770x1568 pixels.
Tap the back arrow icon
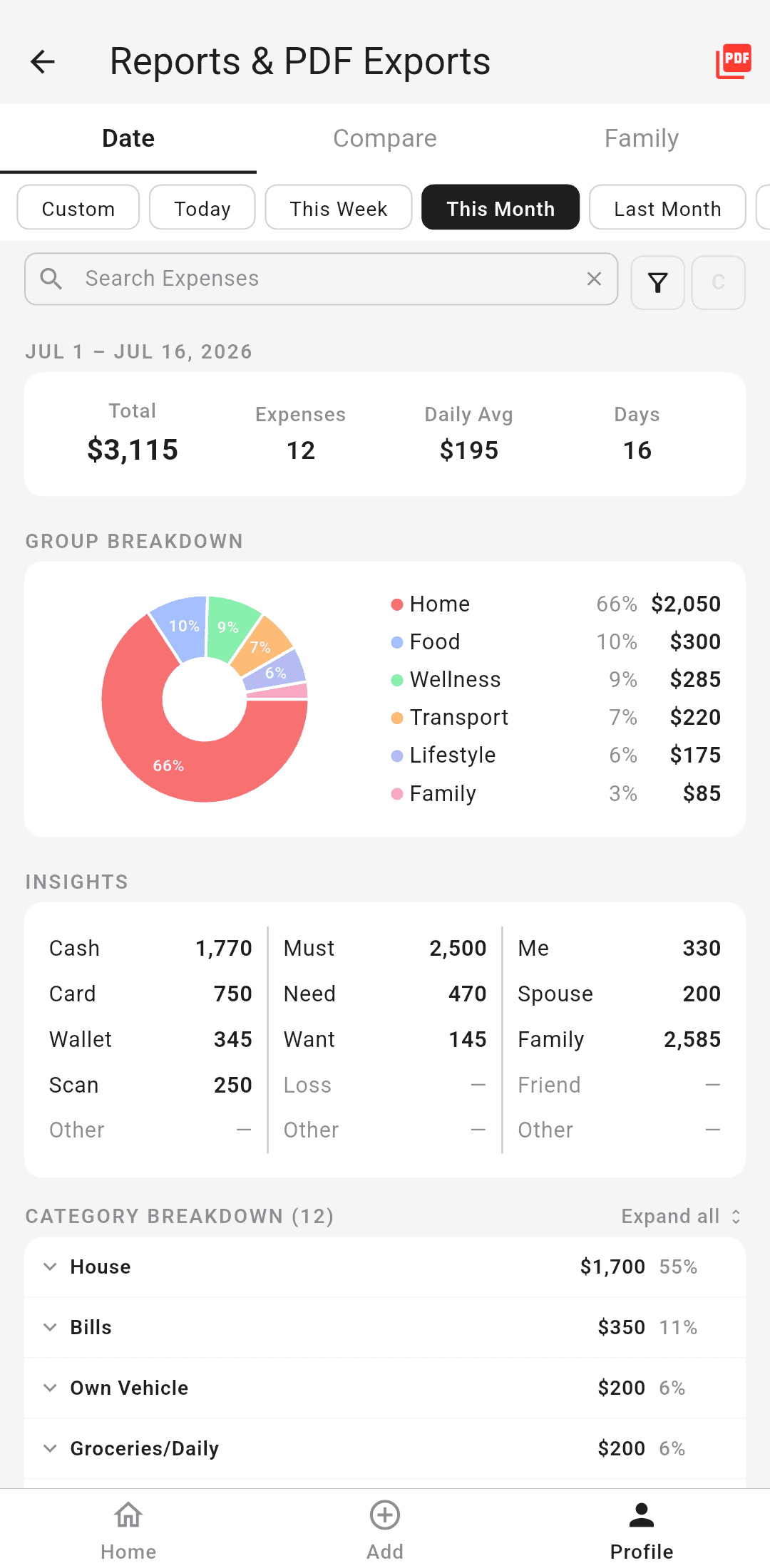[43, 62]
